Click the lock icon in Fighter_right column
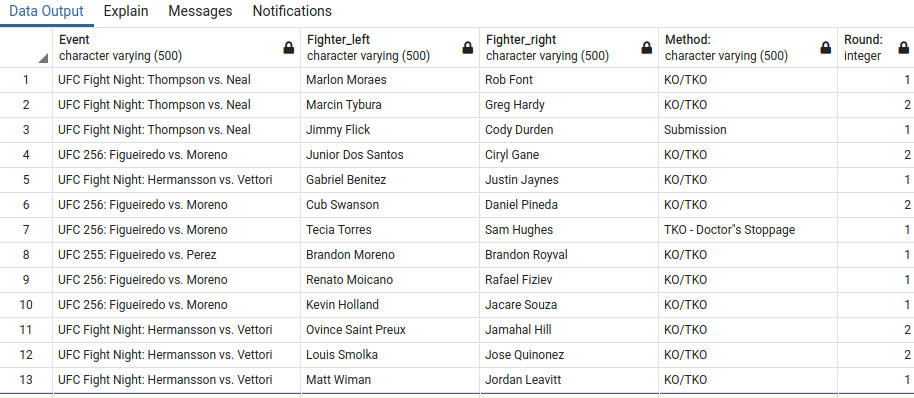 646,48
